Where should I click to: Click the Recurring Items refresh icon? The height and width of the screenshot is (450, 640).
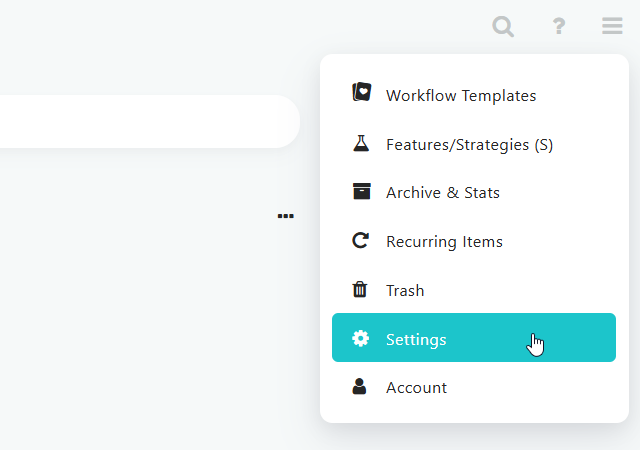360,241
